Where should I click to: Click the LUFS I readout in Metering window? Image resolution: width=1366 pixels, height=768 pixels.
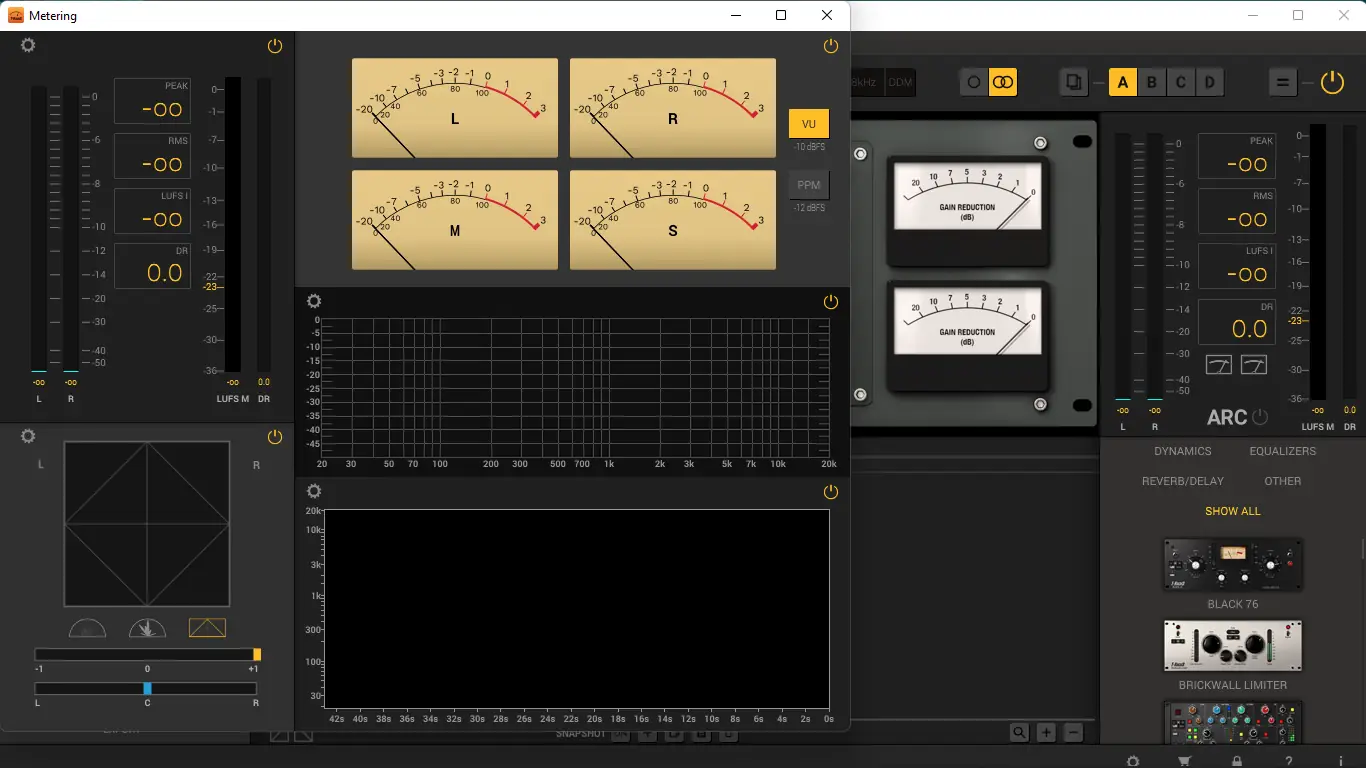[152, 211]
